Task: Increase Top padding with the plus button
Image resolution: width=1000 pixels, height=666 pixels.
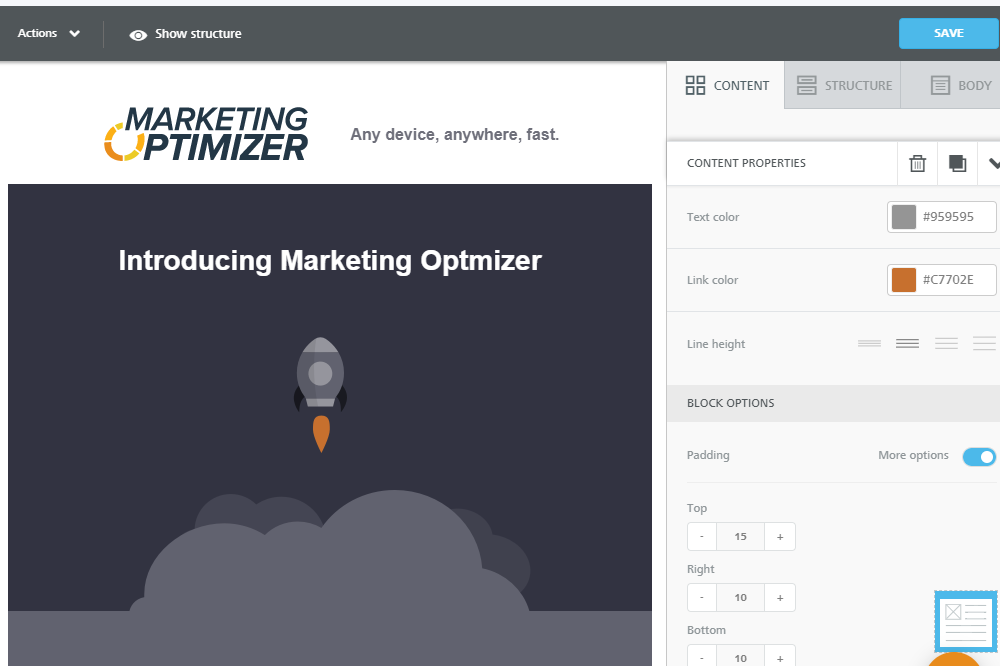Action: [780, 536]
